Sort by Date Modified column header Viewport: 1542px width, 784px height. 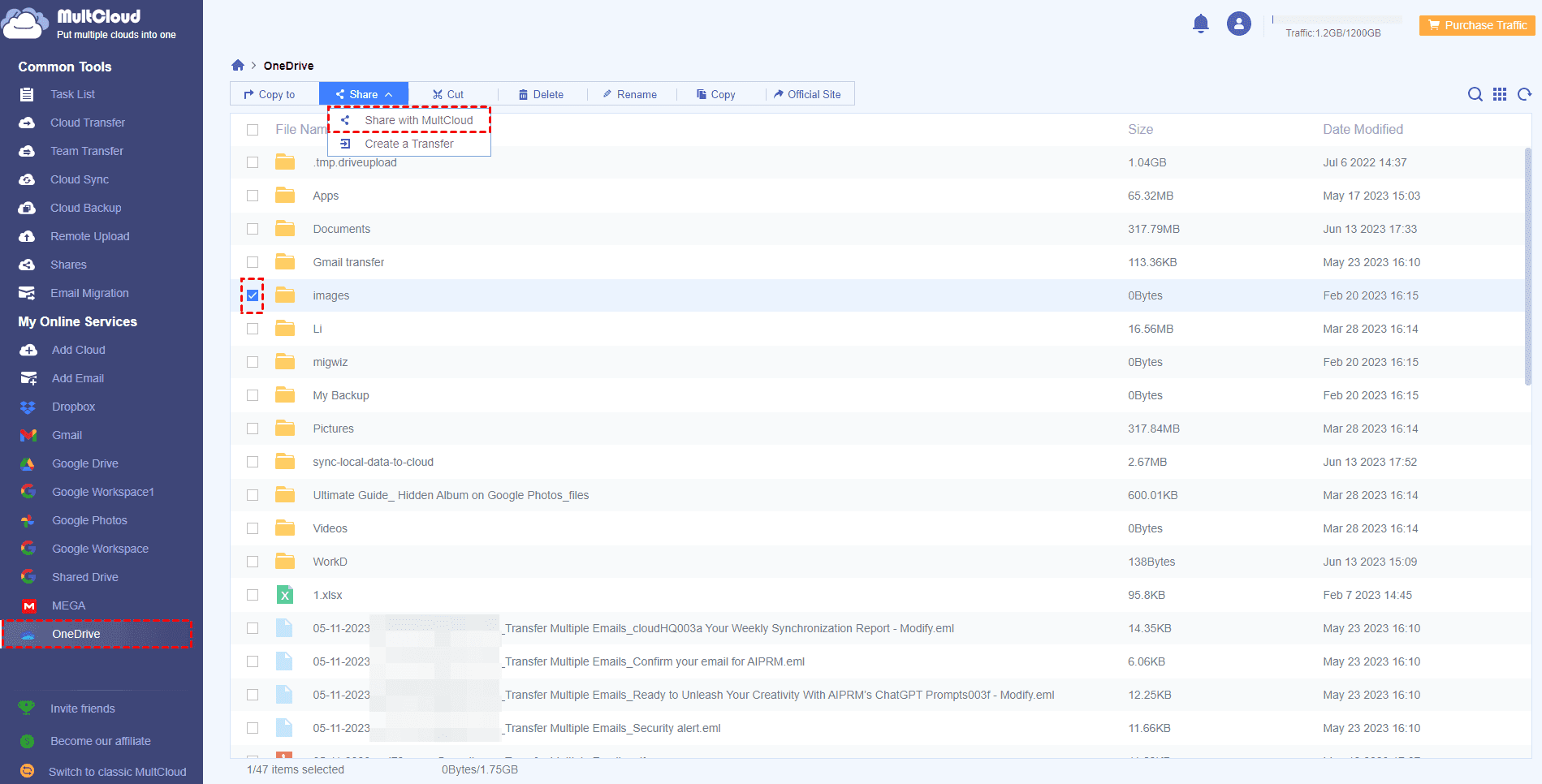tap(1363, 130)
